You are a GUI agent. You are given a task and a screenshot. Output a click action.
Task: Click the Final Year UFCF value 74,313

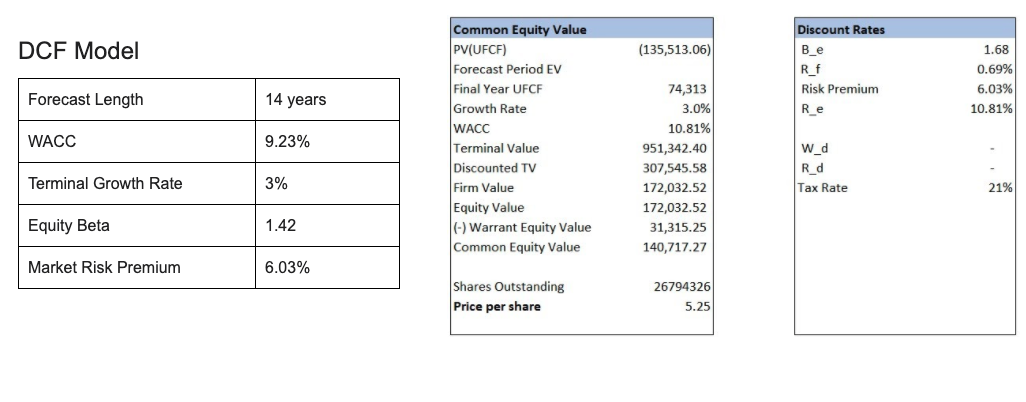pos(687,89)
